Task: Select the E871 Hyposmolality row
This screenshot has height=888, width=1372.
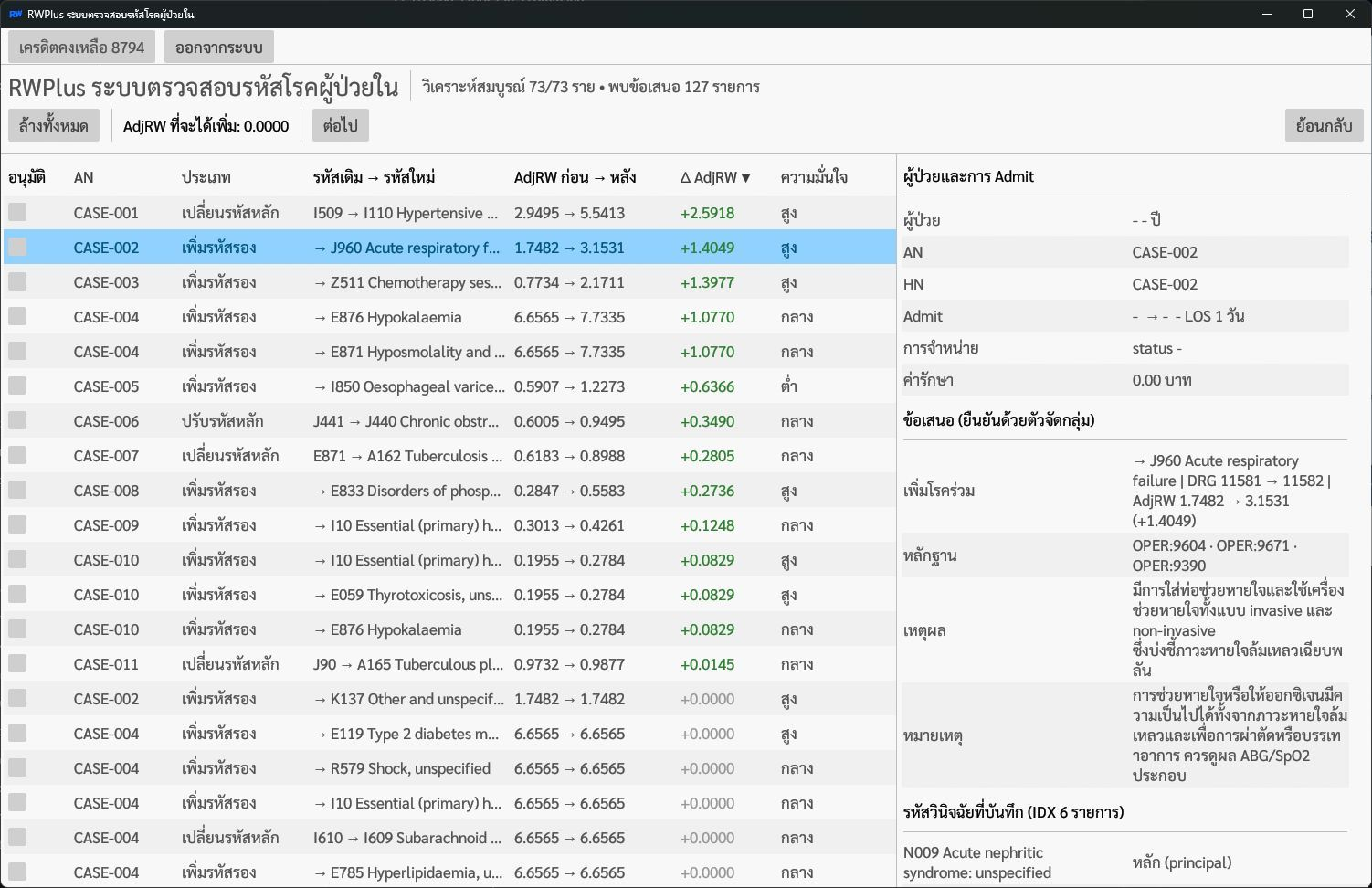Action: tap(449, 352)
